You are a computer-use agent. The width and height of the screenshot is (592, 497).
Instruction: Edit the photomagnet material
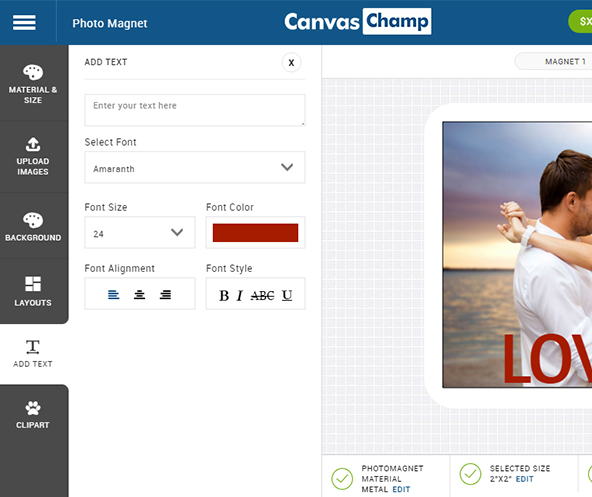point(401,489)
